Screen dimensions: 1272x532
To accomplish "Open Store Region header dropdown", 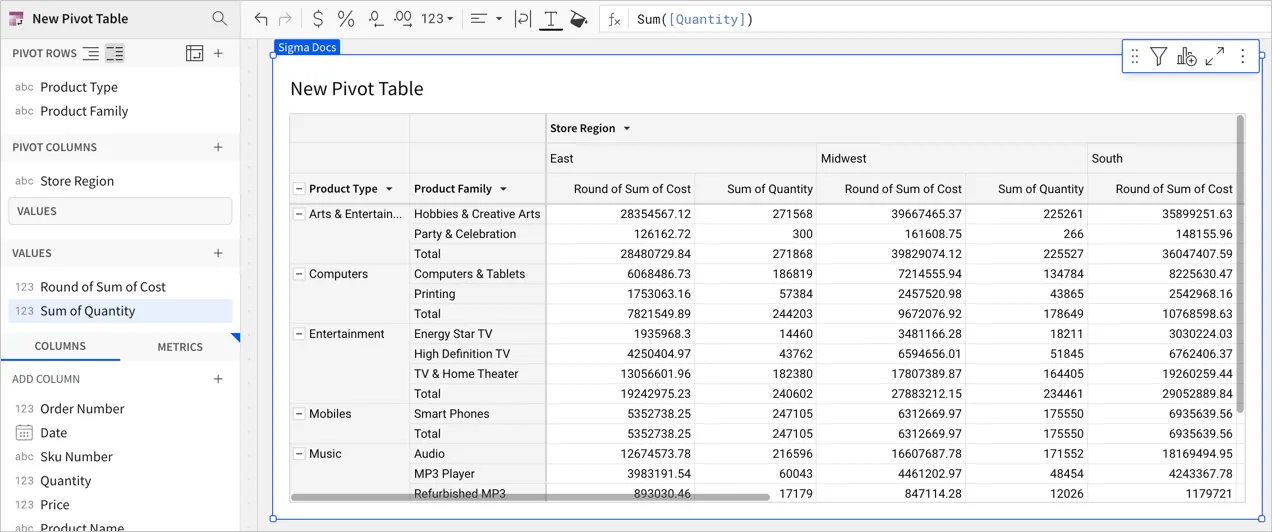I will click(x=627, y=129).
